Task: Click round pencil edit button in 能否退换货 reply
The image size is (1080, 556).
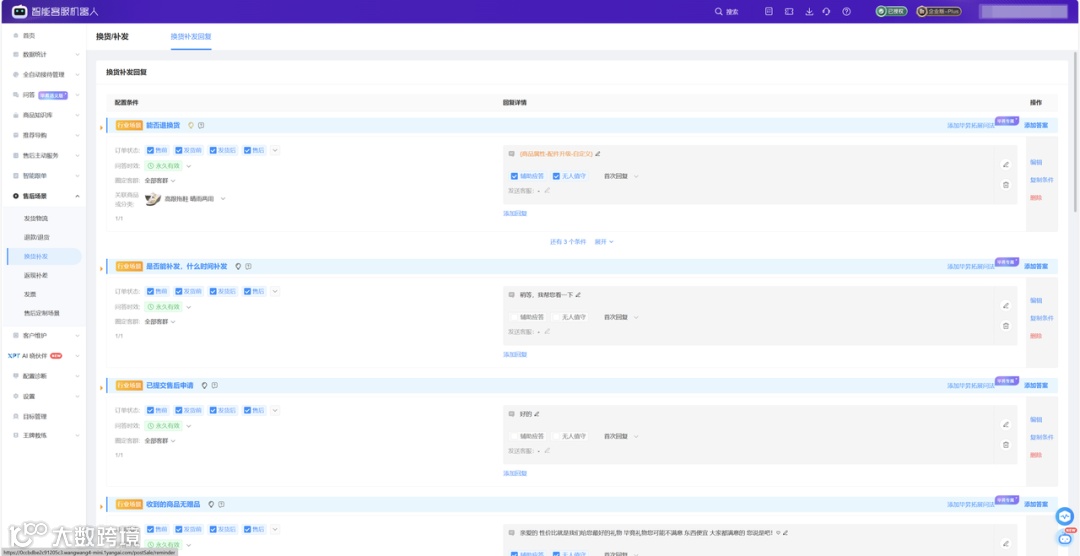Action: pyautogui.click(x=1006, y=165)
